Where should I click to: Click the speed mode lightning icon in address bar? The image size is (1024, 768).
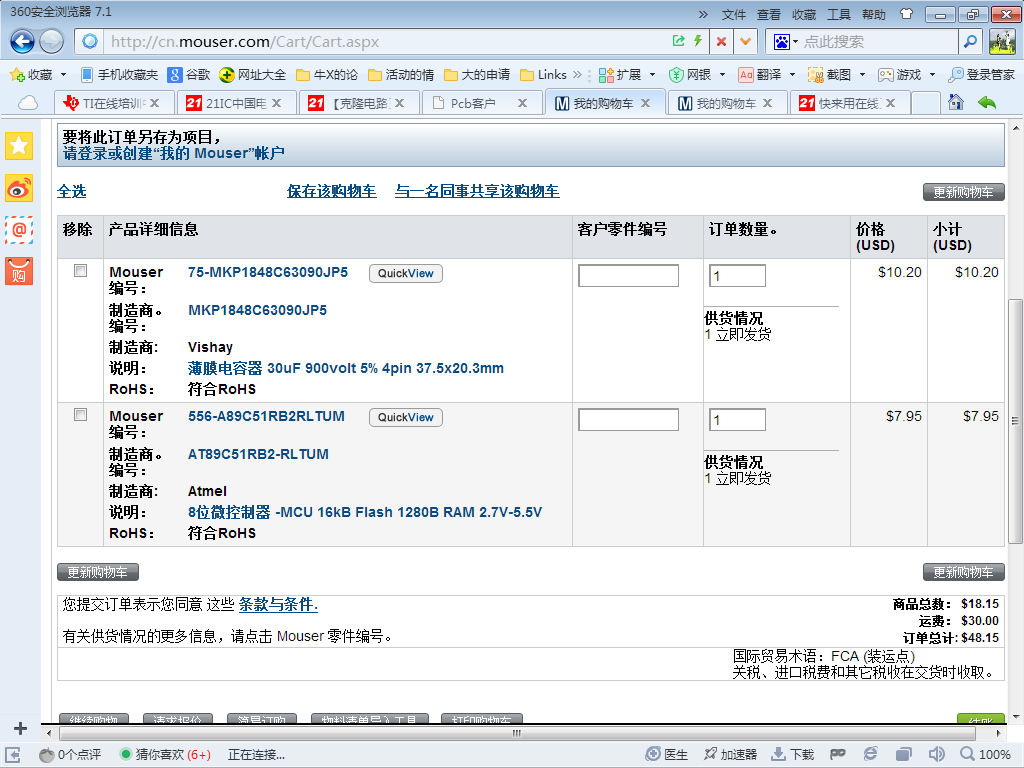(698, 41)
